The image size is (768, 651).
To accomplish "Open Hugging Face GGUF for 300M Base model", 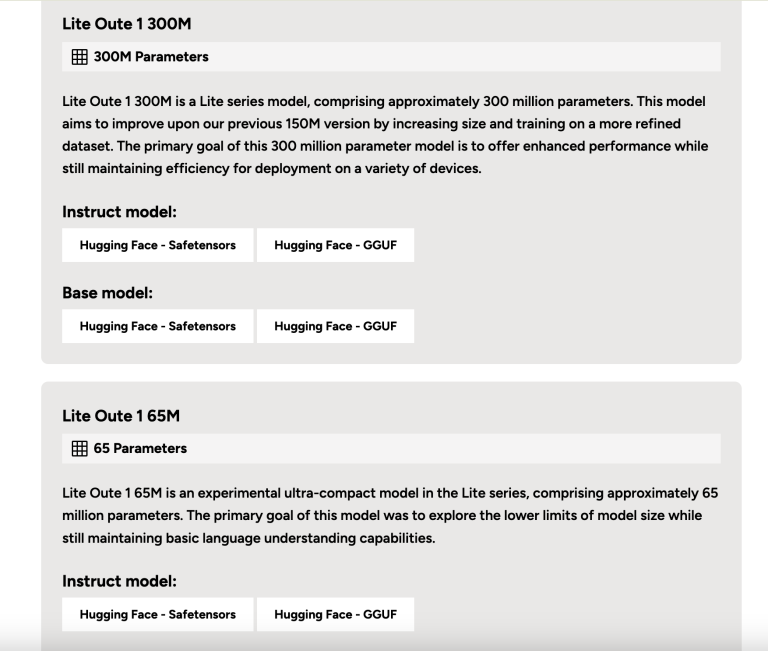I will 336,326.
